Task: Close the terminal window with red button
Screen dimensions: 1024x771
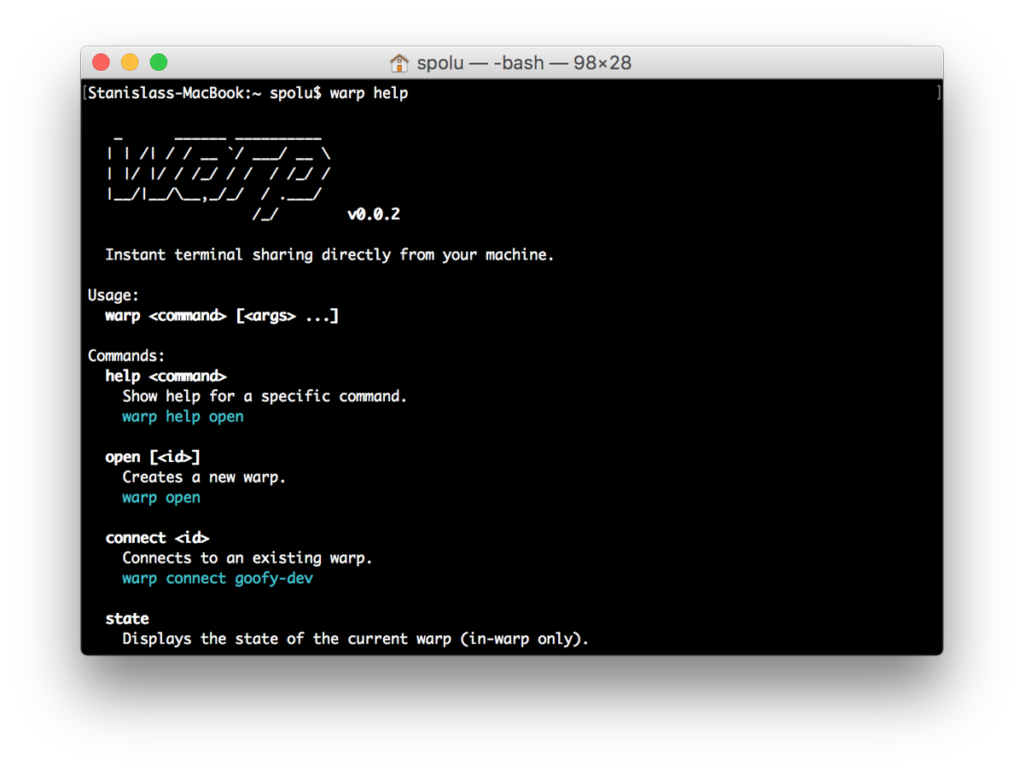Action: [101, 63]
